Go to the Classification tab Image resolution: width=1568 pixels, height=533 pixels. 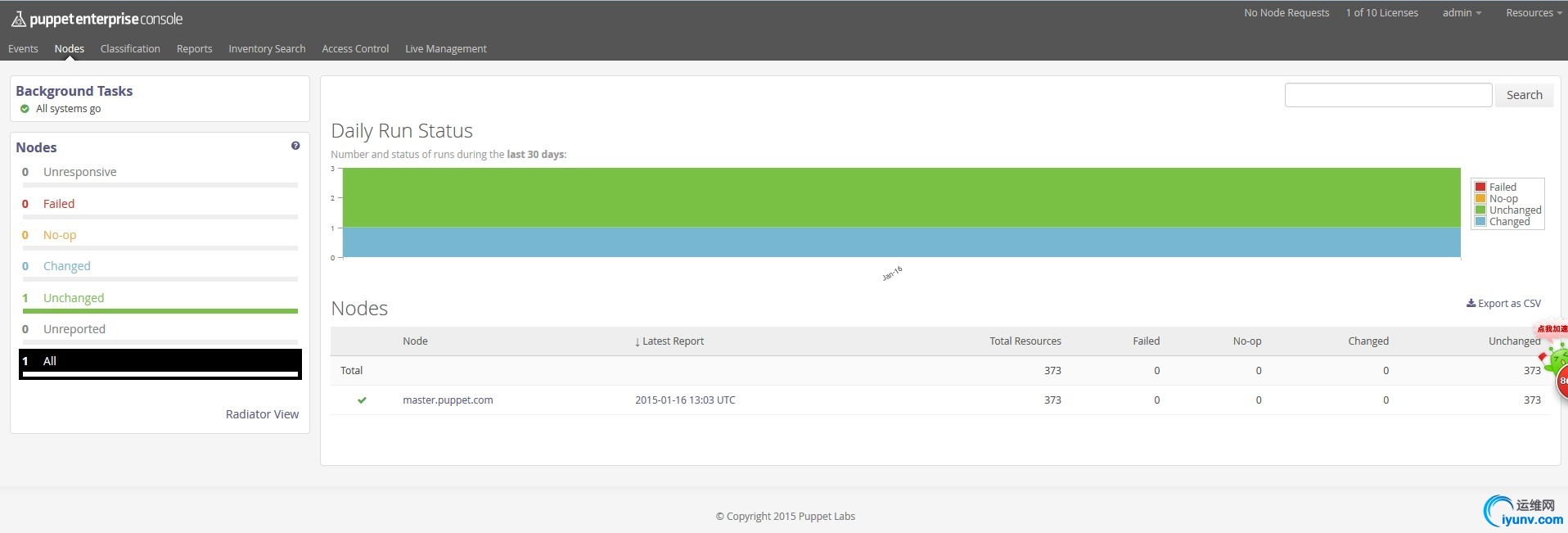(130, 49)
